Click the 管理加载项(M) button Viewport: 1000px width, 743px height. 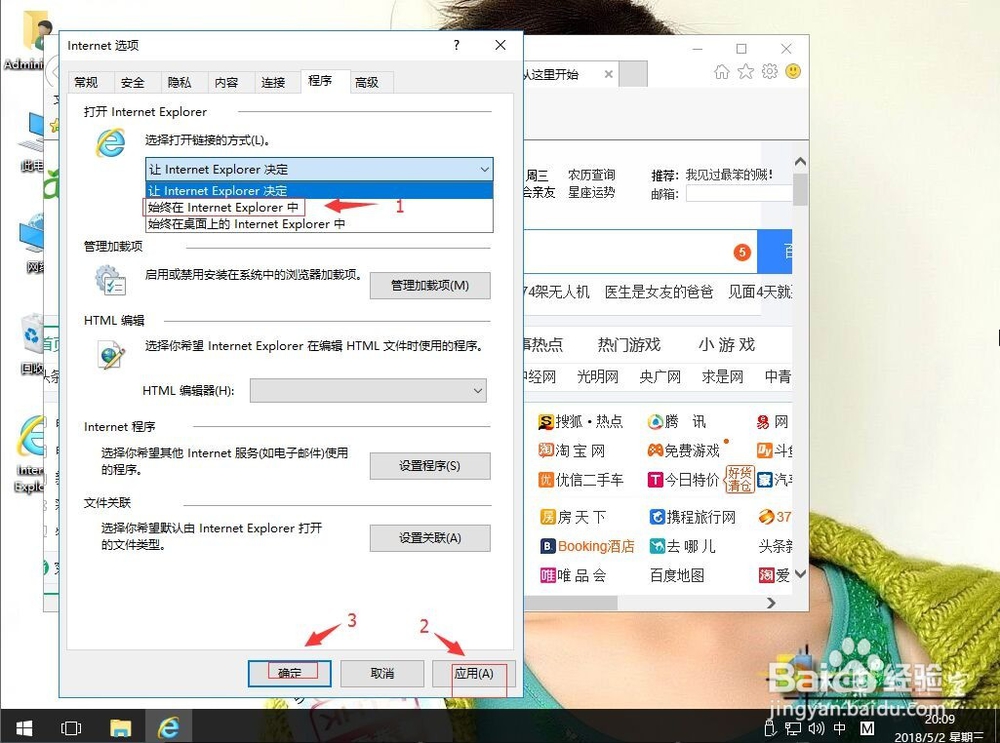point(430,285)
